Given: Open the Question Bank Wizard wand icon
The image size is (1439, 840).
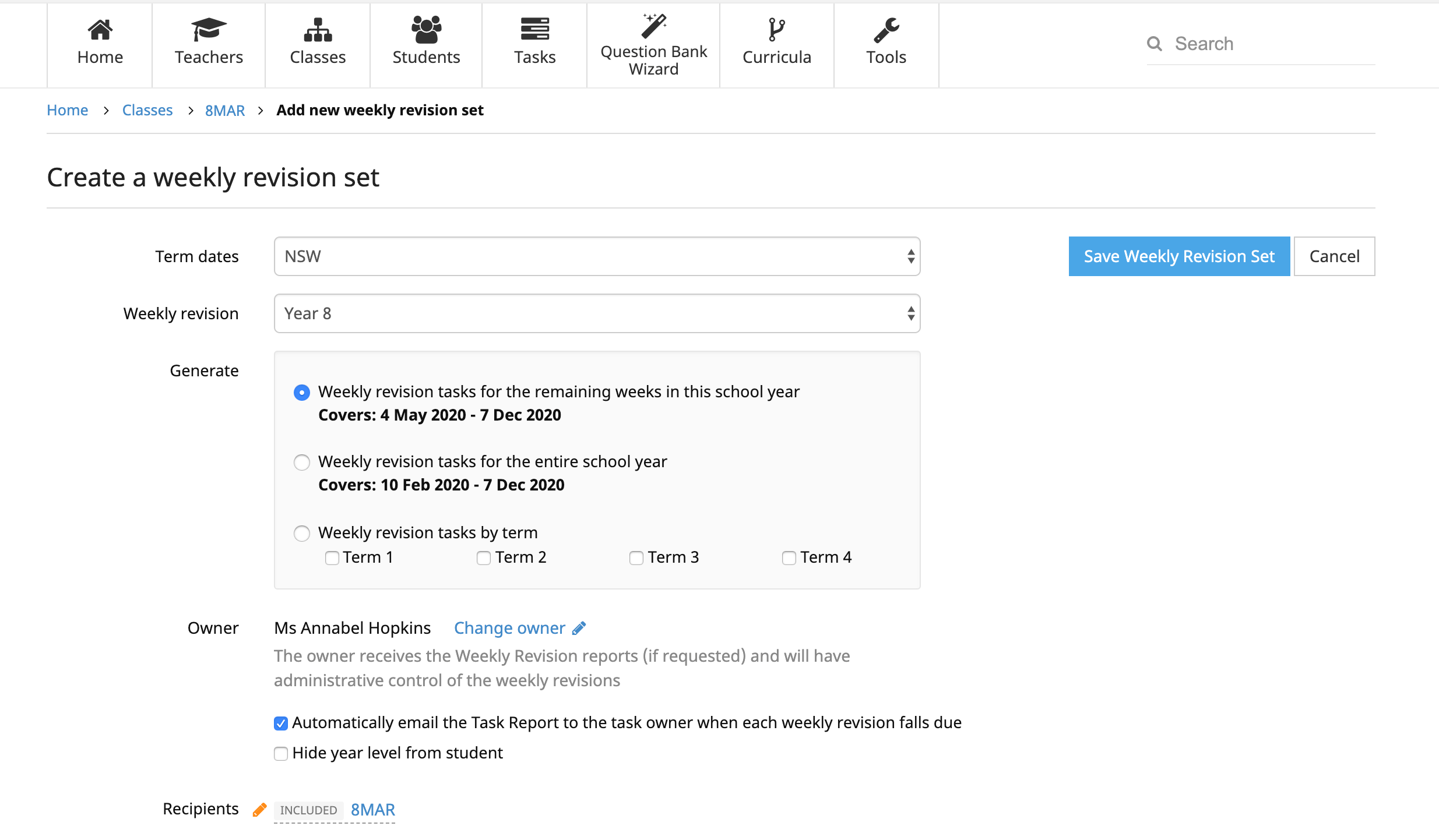Looking at the screenshot, I should [653, 26].
